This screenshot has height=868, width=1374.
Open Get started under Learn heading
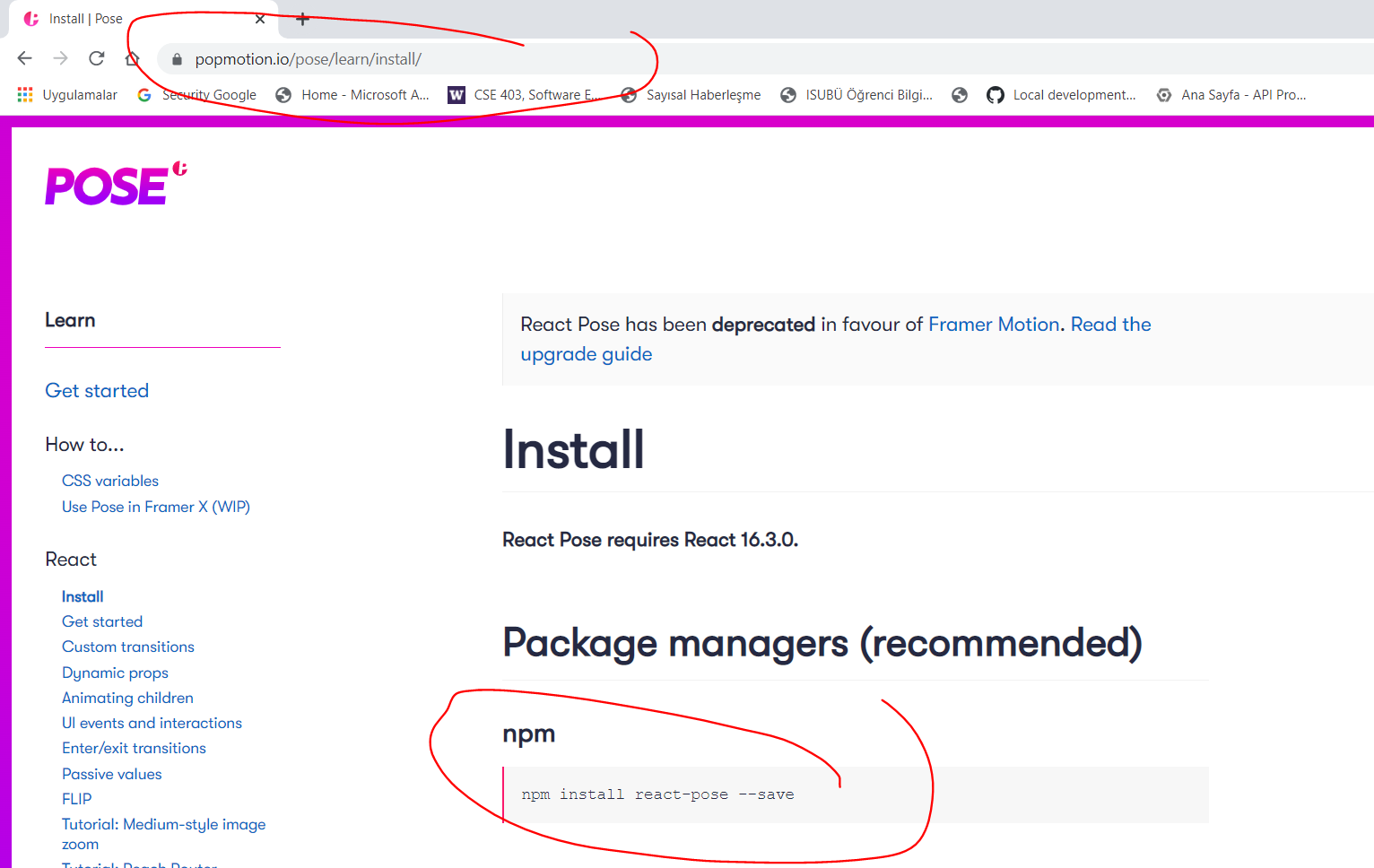(97, 391)
